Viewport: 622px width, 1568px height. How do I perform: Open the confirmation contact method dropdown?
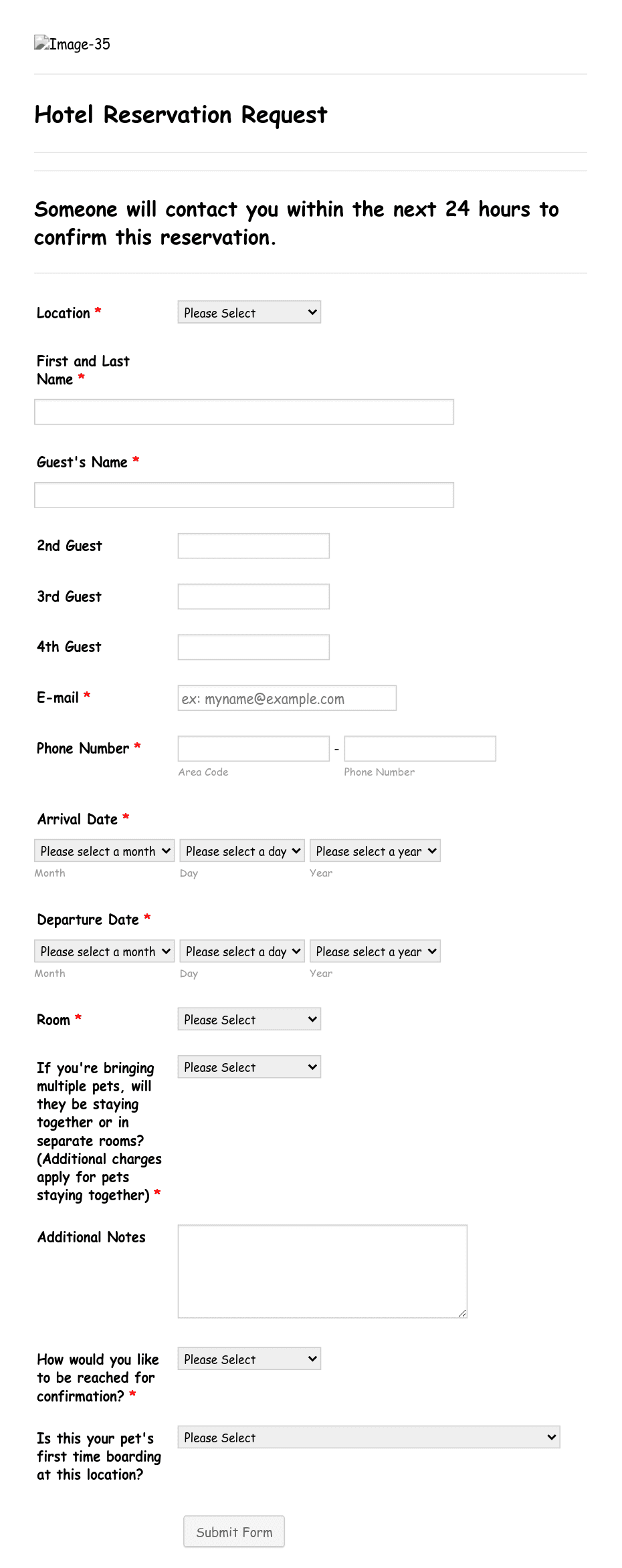coord(248,1358)
